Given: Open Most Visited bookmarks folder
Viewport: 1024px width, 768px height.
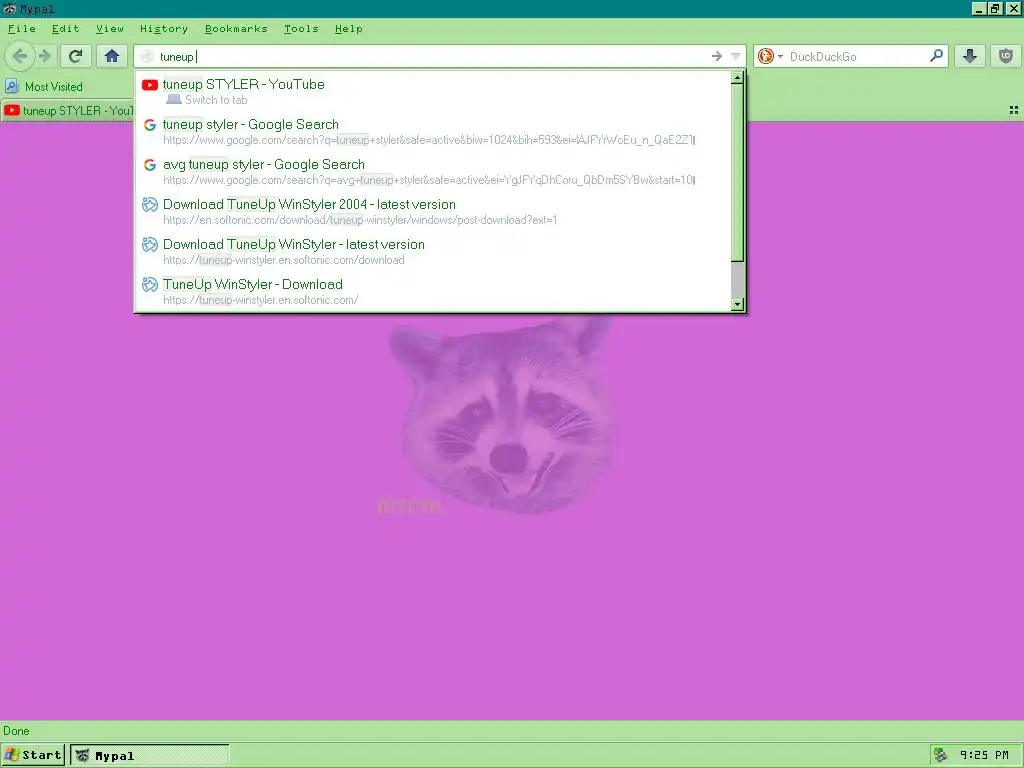Looking at the screenshot, I should coord(44,86).
